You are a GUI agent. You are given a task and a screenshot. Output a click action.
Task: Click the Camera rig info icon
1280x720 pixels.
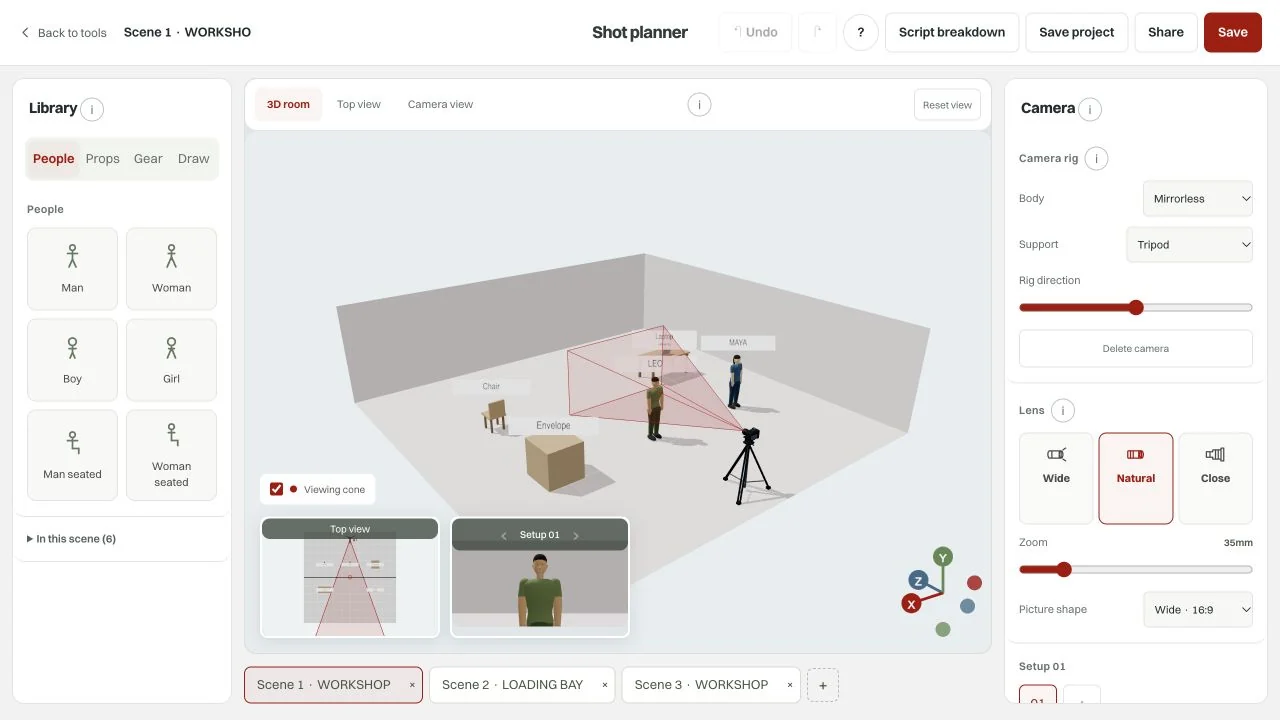(x=1096, y=158)
